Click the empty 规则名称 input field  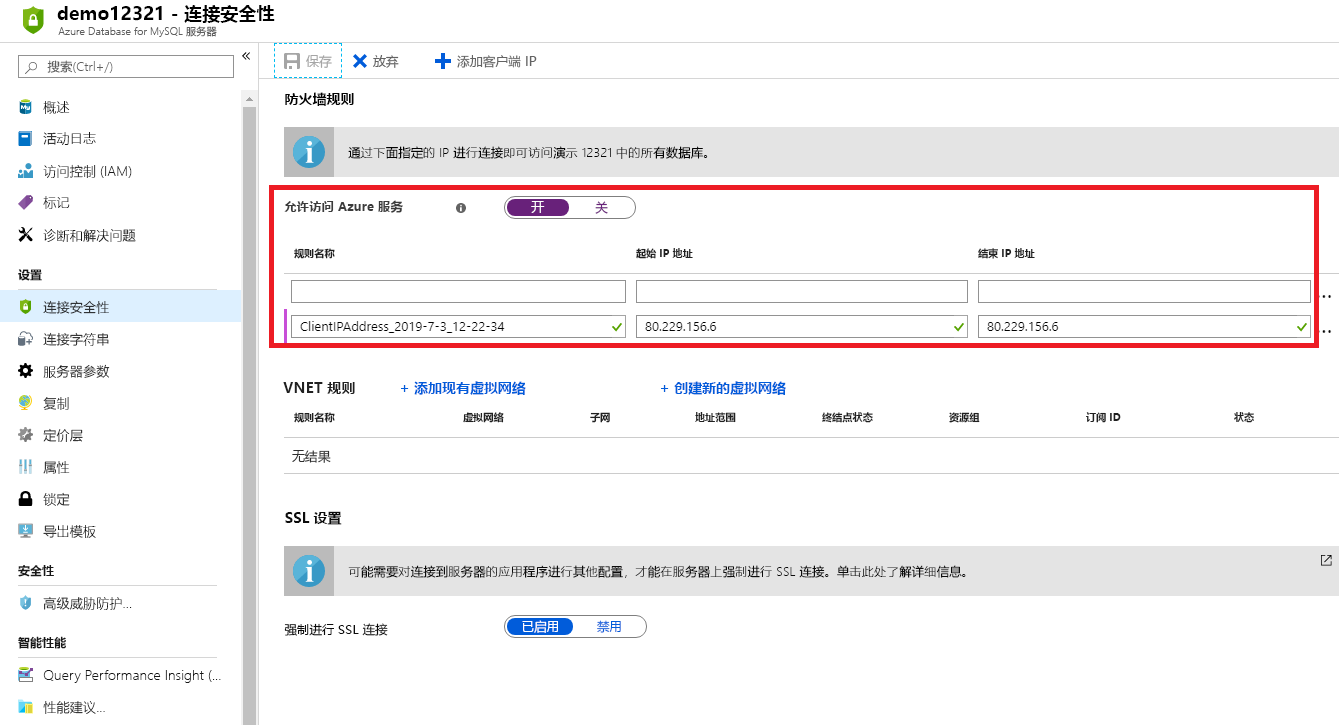(458, 291)
